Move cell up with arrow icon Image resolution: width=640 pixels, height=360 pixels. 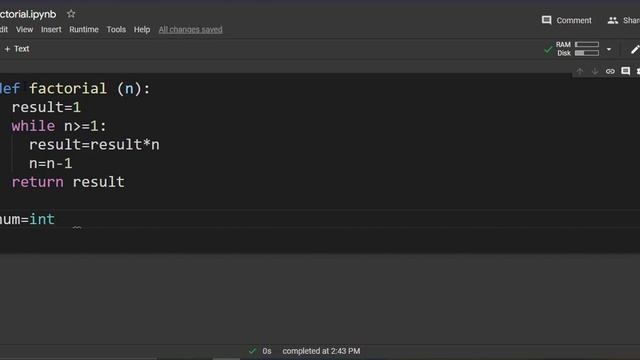[580, 71]
